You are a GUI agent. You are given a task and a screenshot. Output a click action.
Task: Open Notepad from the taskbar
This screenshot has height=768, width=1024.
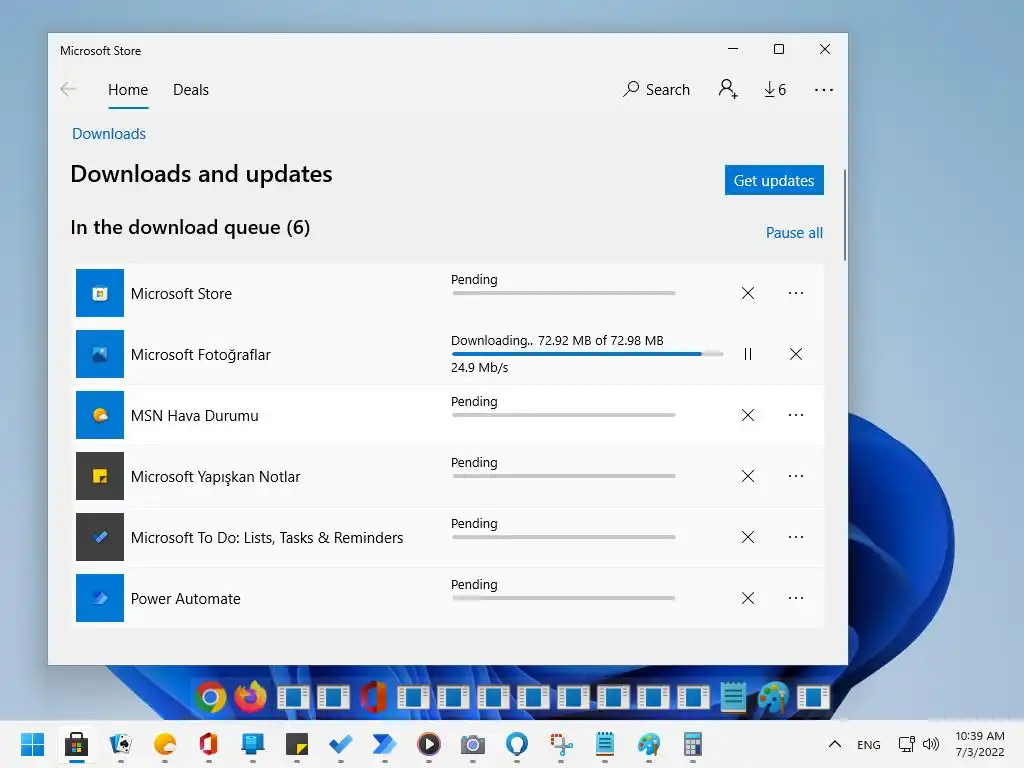coord(605,744)
